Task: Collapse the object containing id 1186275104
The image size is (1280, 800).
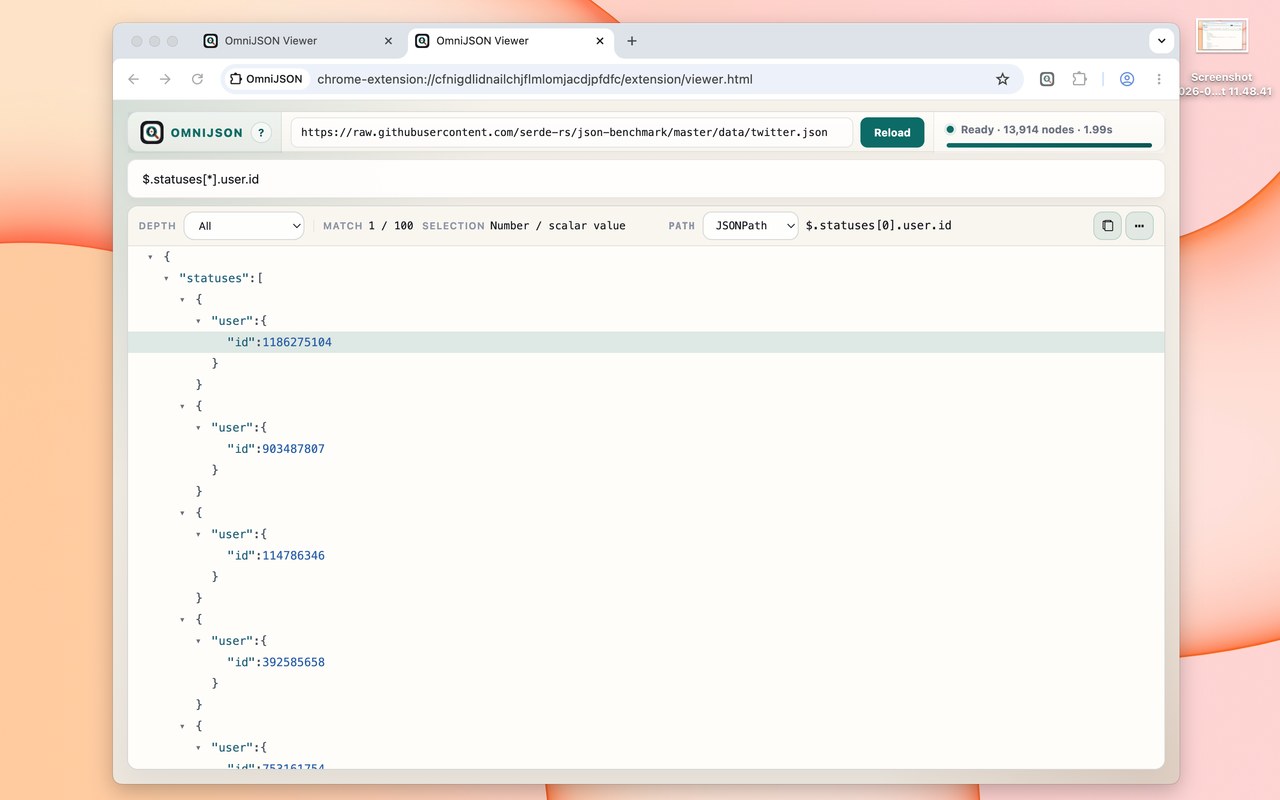Action: (x=182, y=299)
